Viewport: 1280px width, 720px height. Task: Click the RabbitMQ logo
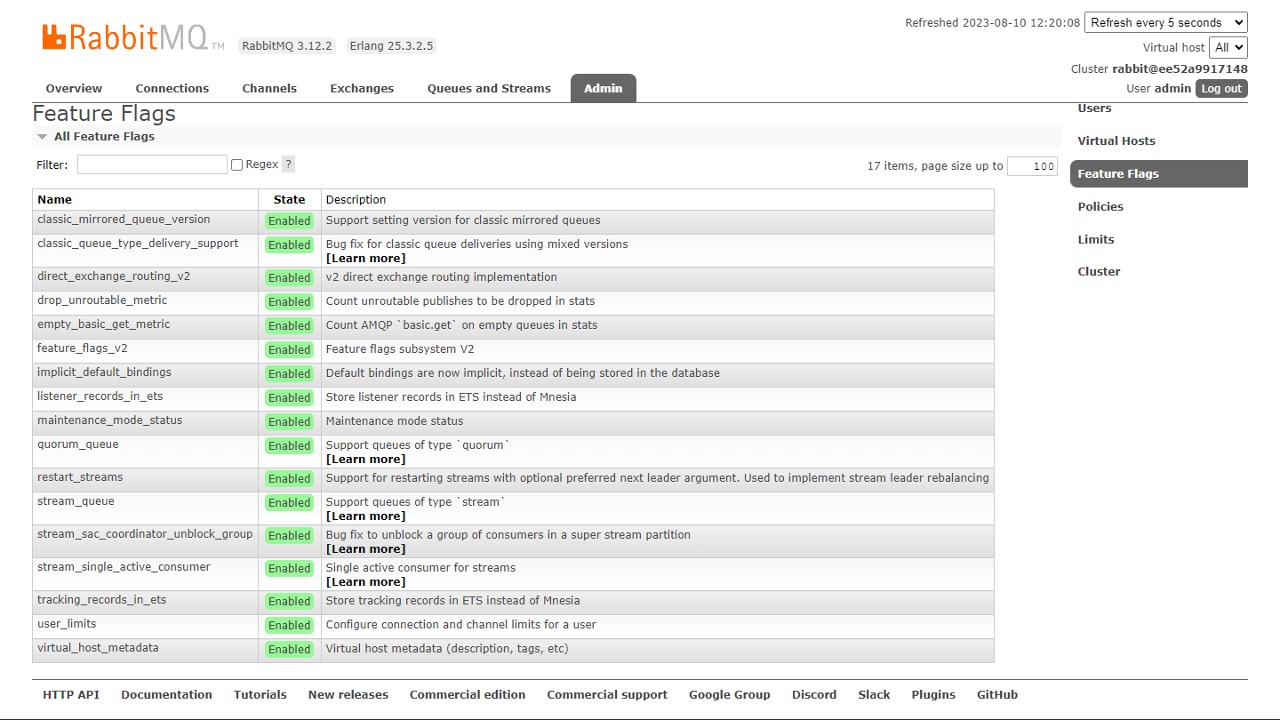133,38
